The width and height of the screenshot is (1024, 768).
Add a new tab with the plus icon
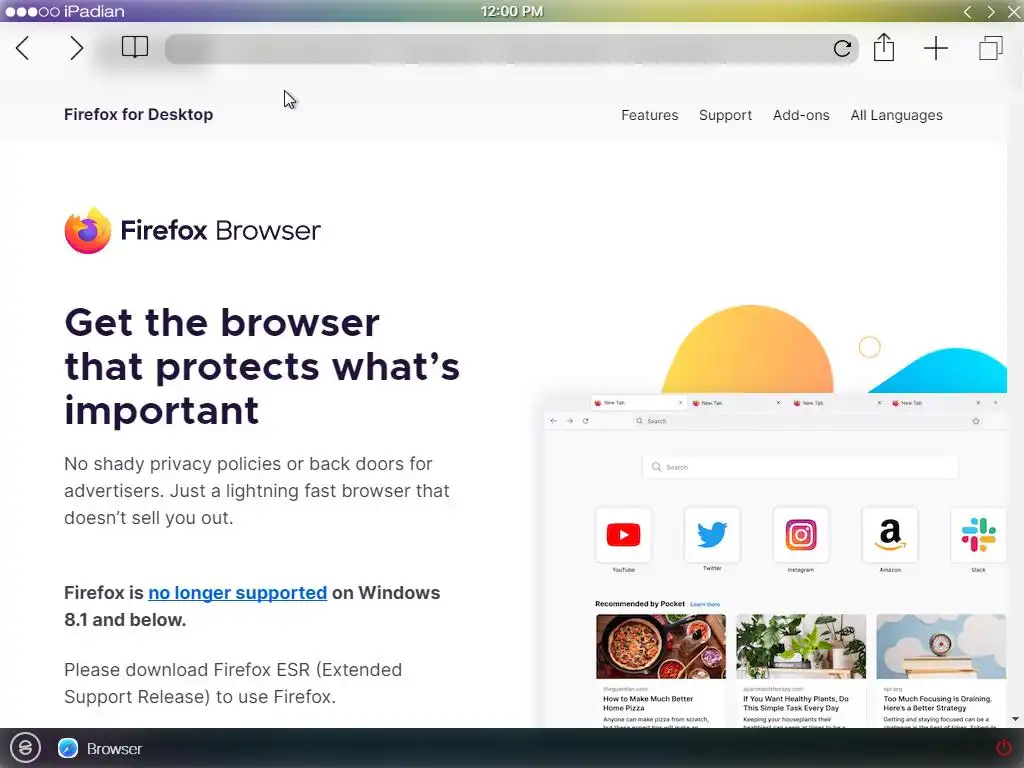936,48
